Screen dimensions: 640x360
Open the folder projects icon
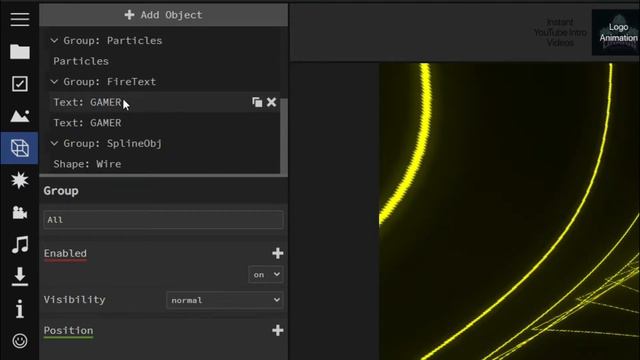[x=20, y=51]
